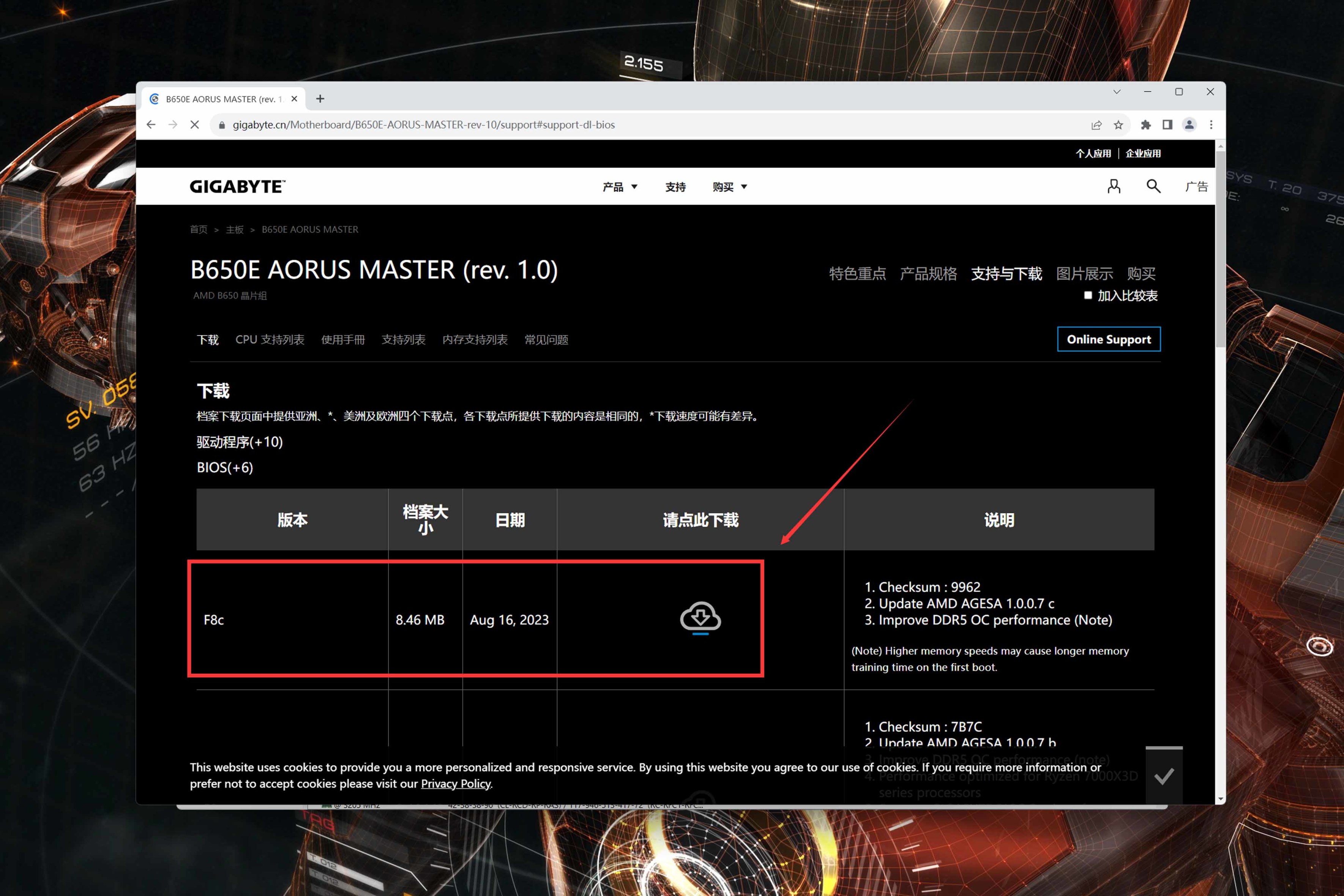Screen dimensions: 1344x896
Task: Click the share page icon in address bar
Action: [1096, 124]
